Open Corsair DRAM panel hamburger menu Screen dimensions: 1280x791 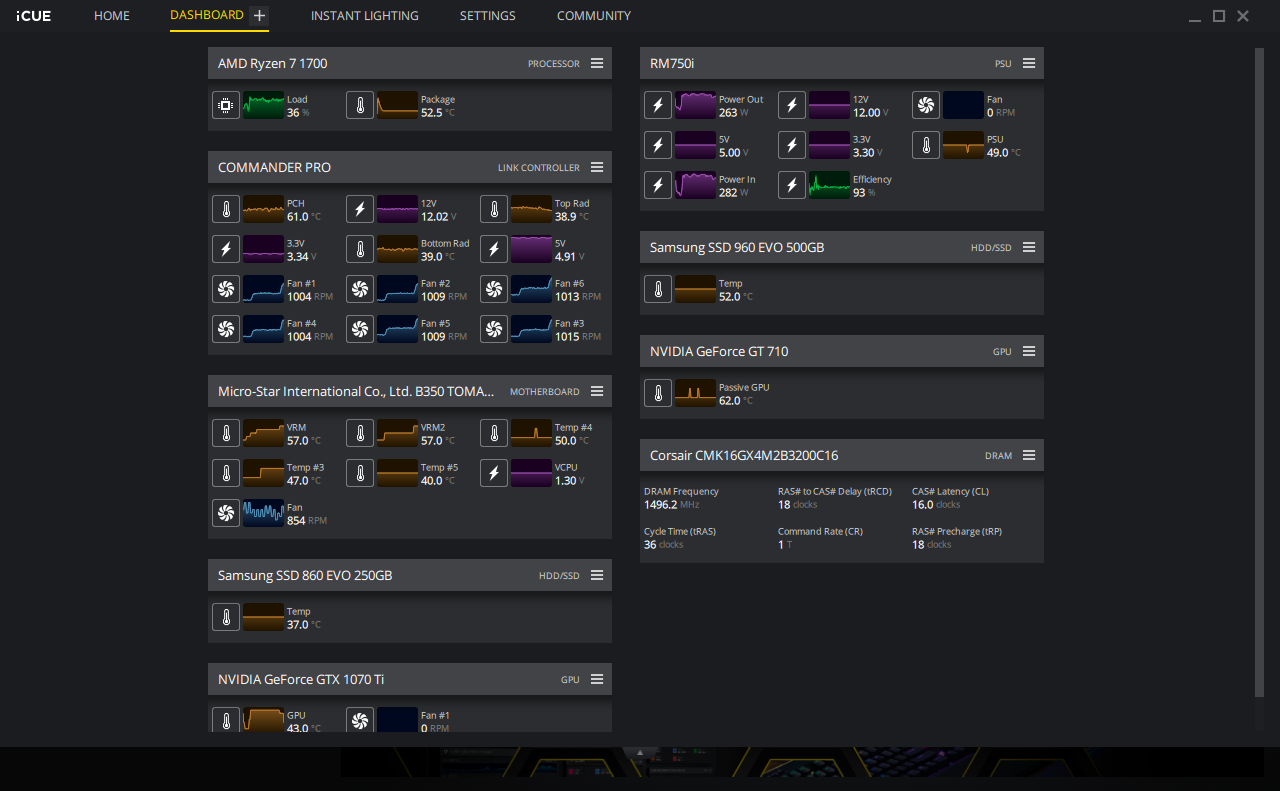tap(1029, 455)
